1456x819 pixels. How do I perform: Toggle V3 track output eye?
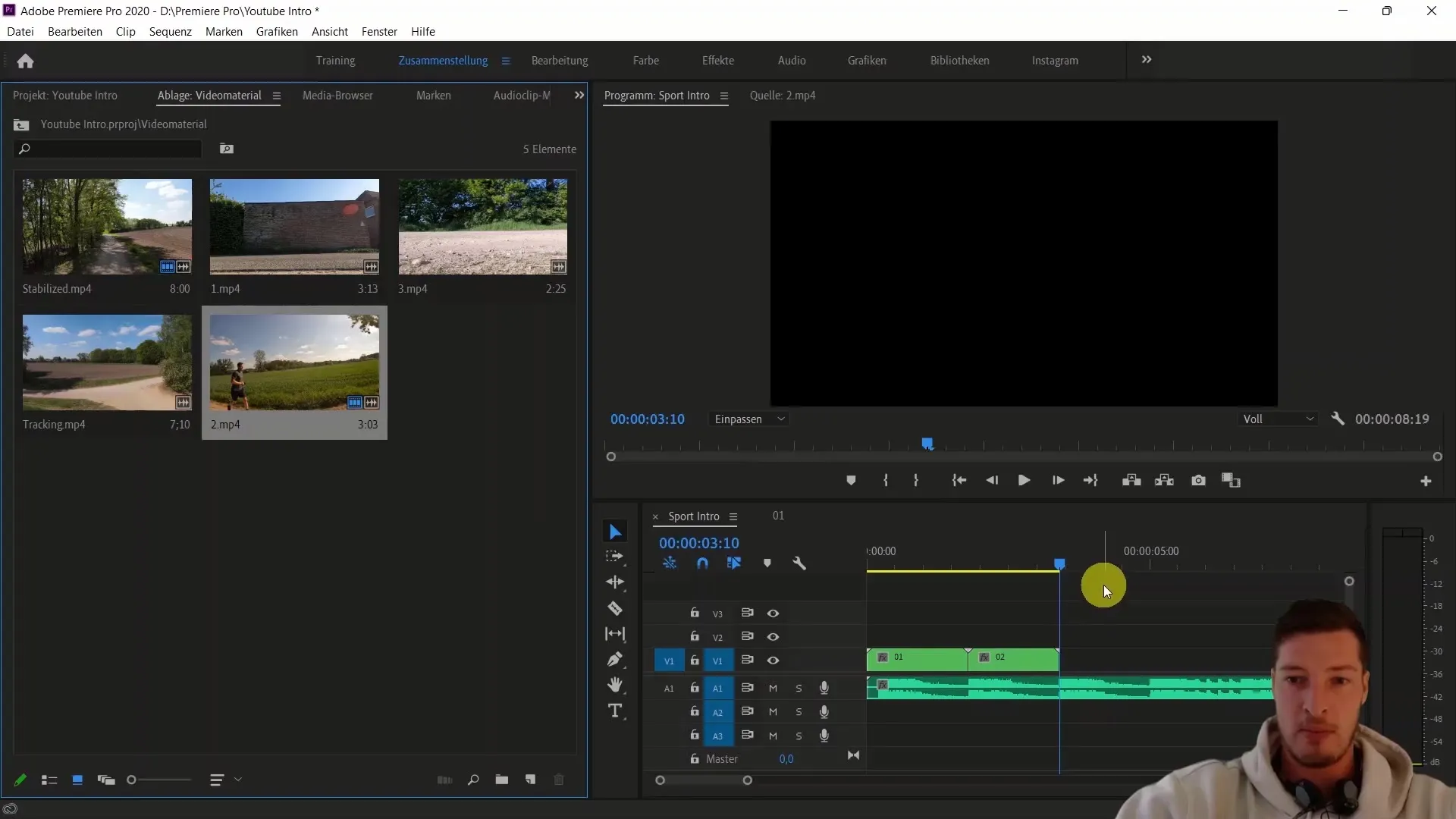pyautogui.click(x=773, y=613)
